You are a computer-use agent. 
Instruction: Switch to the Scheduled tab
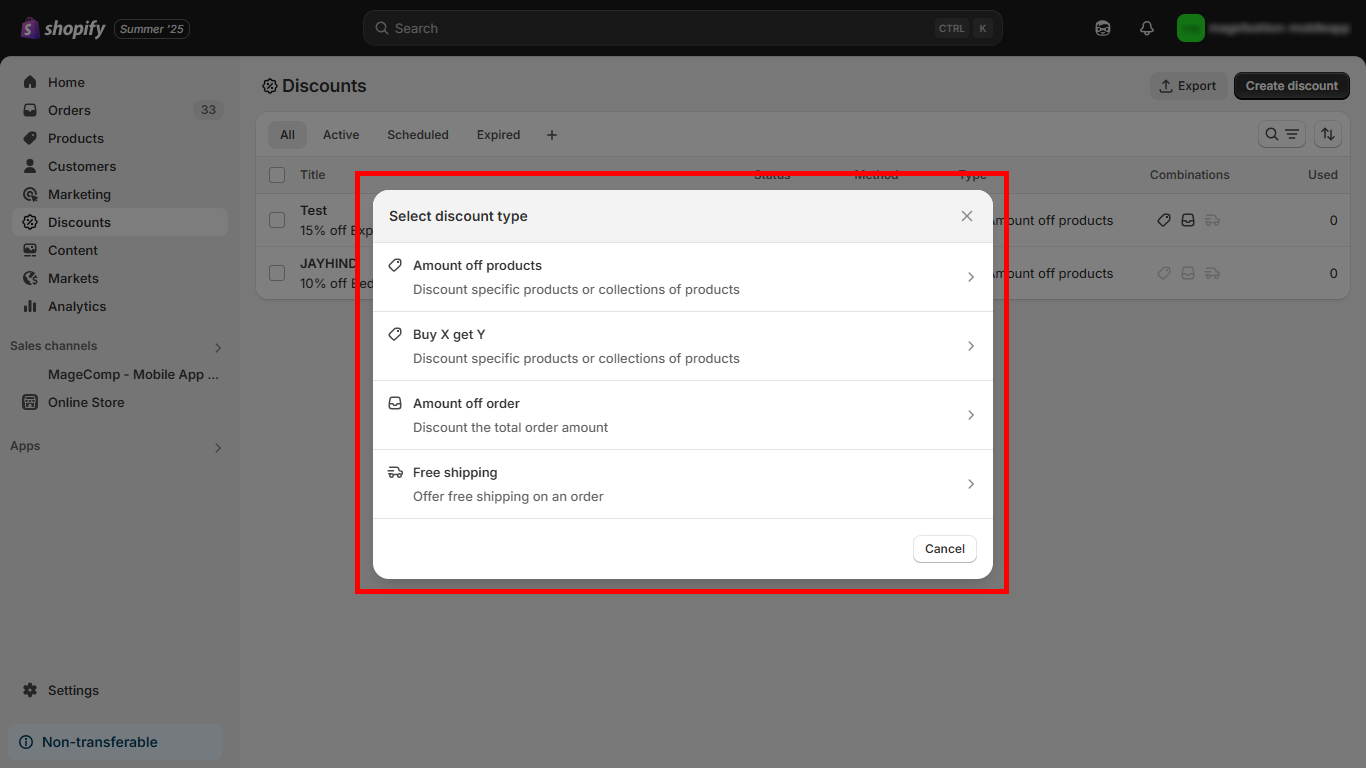[417, 135]
